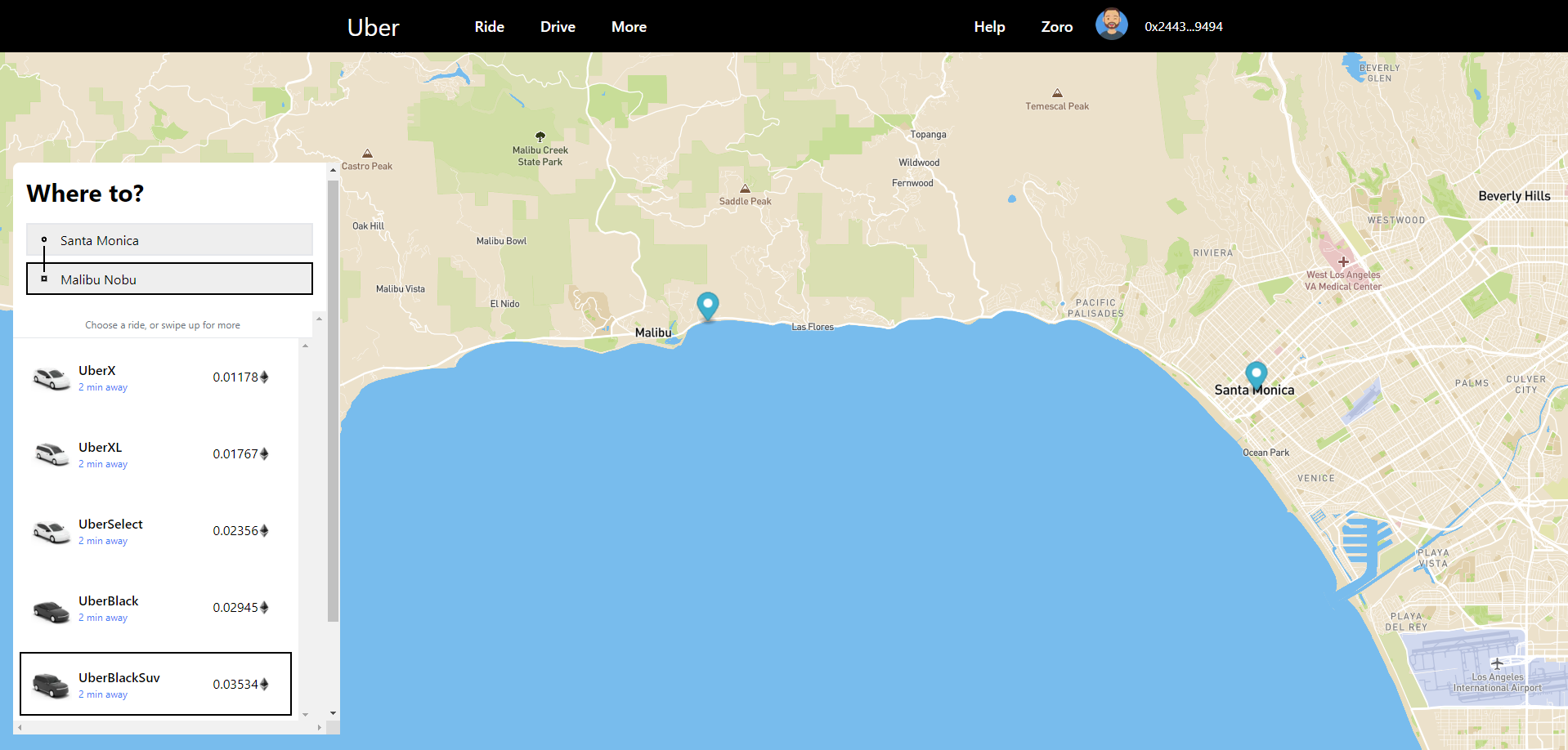Click the Uber logo in header
This screenshot has width=1568, height=750.
click(373, 27)
